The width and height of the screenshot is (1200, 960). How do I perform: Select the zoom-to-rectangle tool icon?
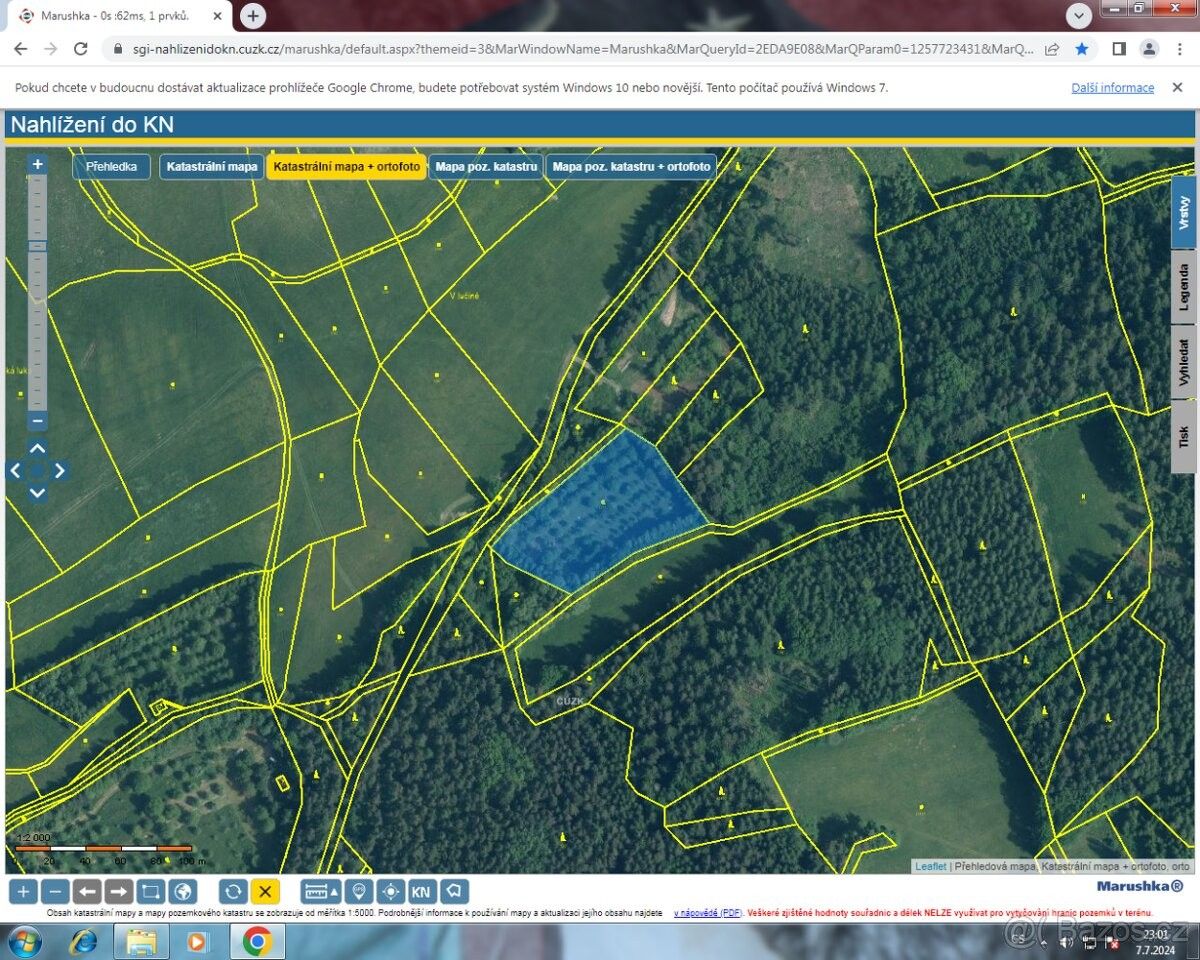tap(151, 892)
